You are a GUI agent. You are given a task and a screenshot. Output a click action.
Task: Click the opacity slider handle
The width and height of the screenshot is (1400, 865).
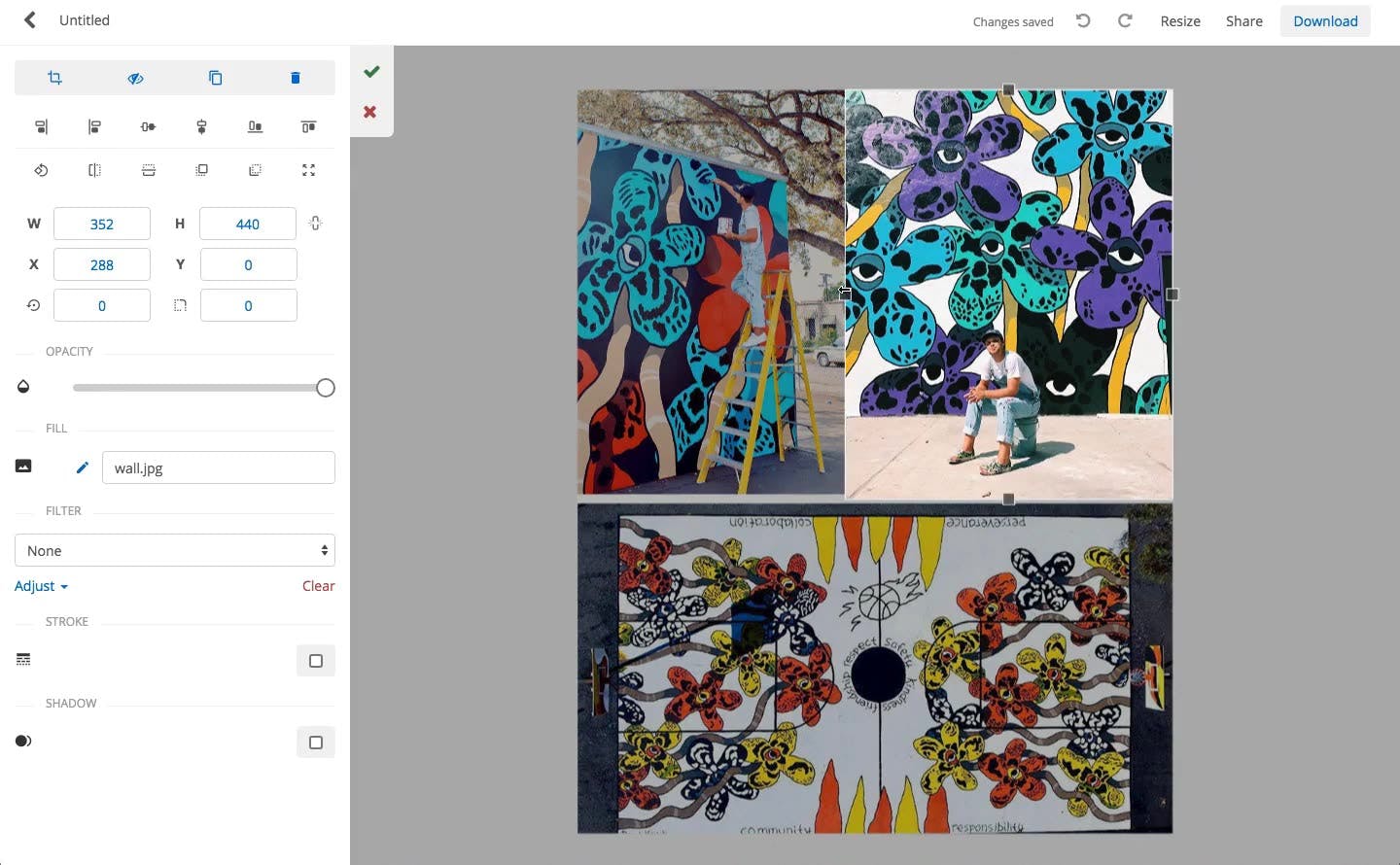326,388
